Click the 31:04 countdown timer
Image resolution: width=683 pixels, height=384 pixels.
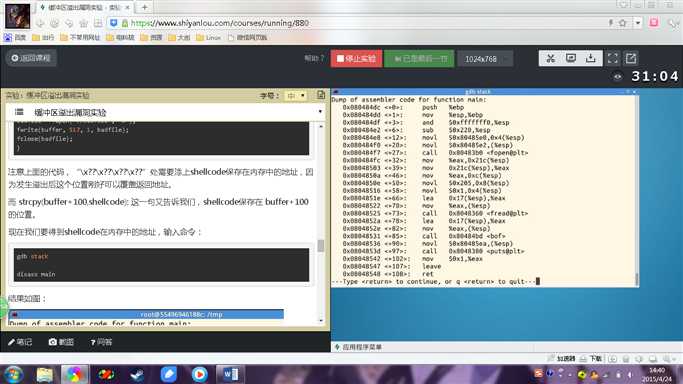[x=654, y=77]
